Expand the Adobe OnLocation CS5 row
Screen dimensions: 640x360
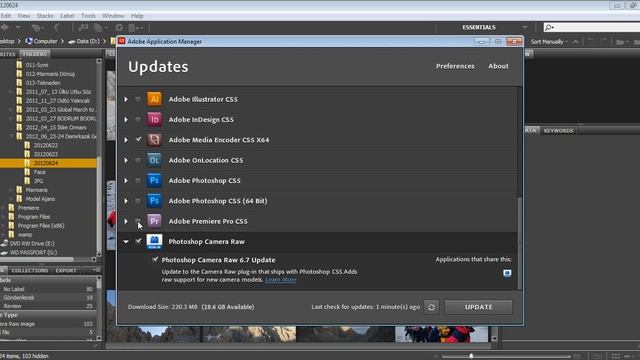coord(126,160)
